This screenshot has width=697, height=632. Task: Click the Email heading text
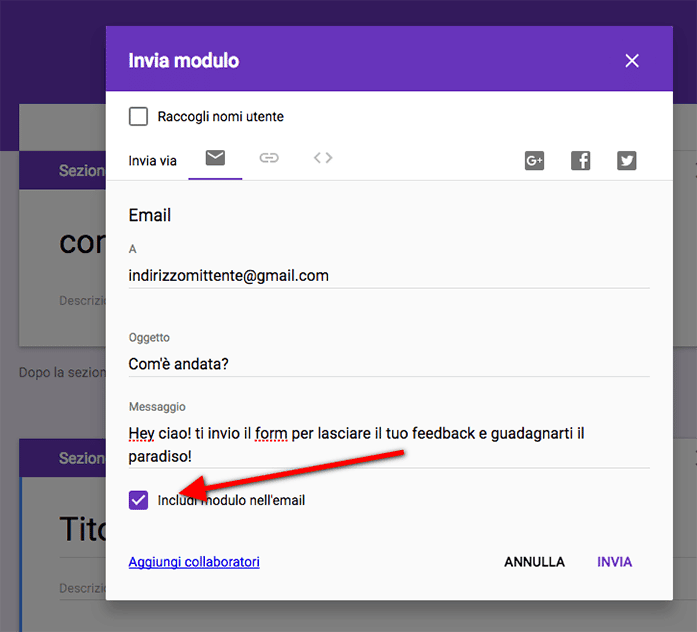[x=150, y=216]
